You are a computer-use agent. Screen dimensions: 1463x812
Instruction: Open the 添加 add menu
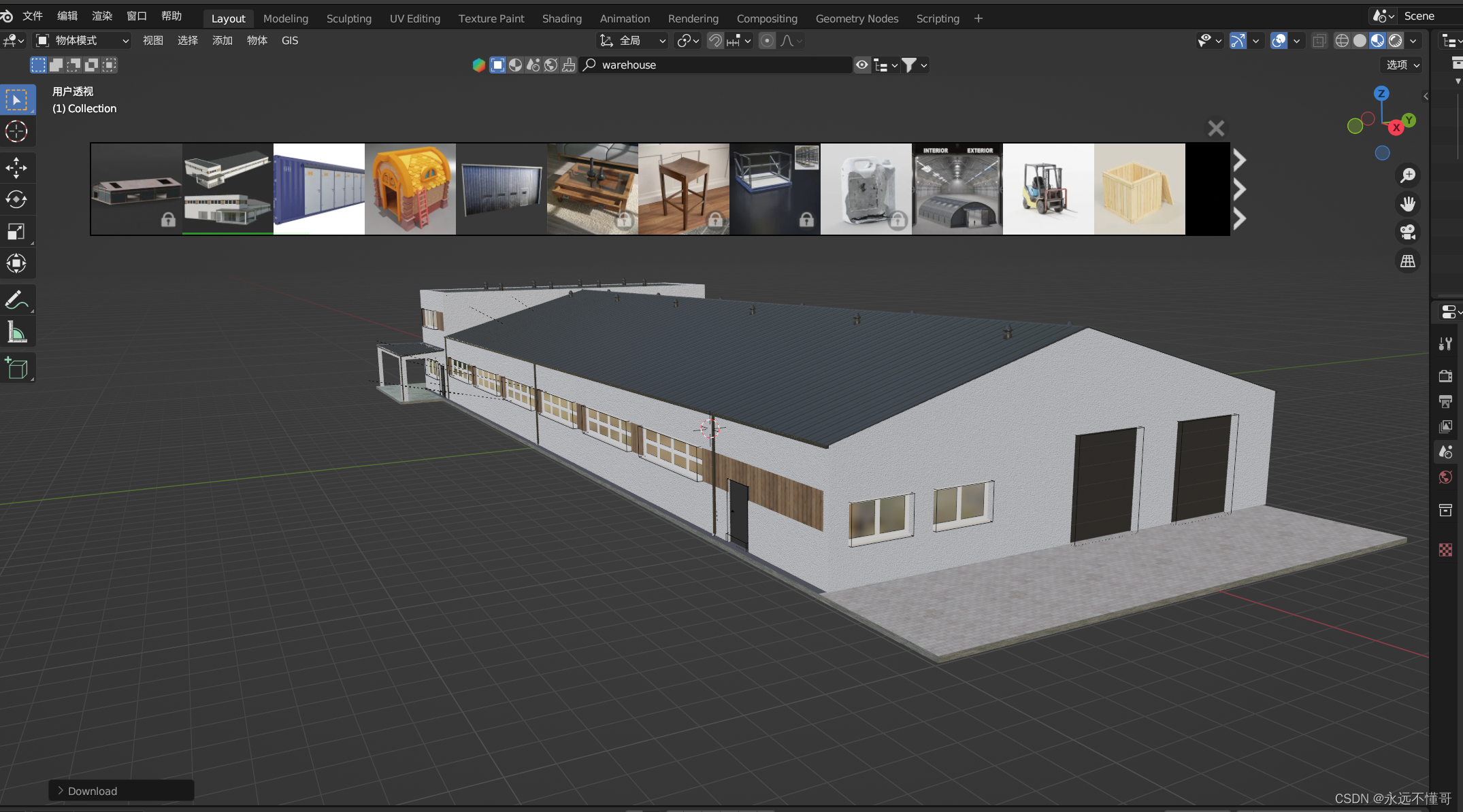point(222,41)
